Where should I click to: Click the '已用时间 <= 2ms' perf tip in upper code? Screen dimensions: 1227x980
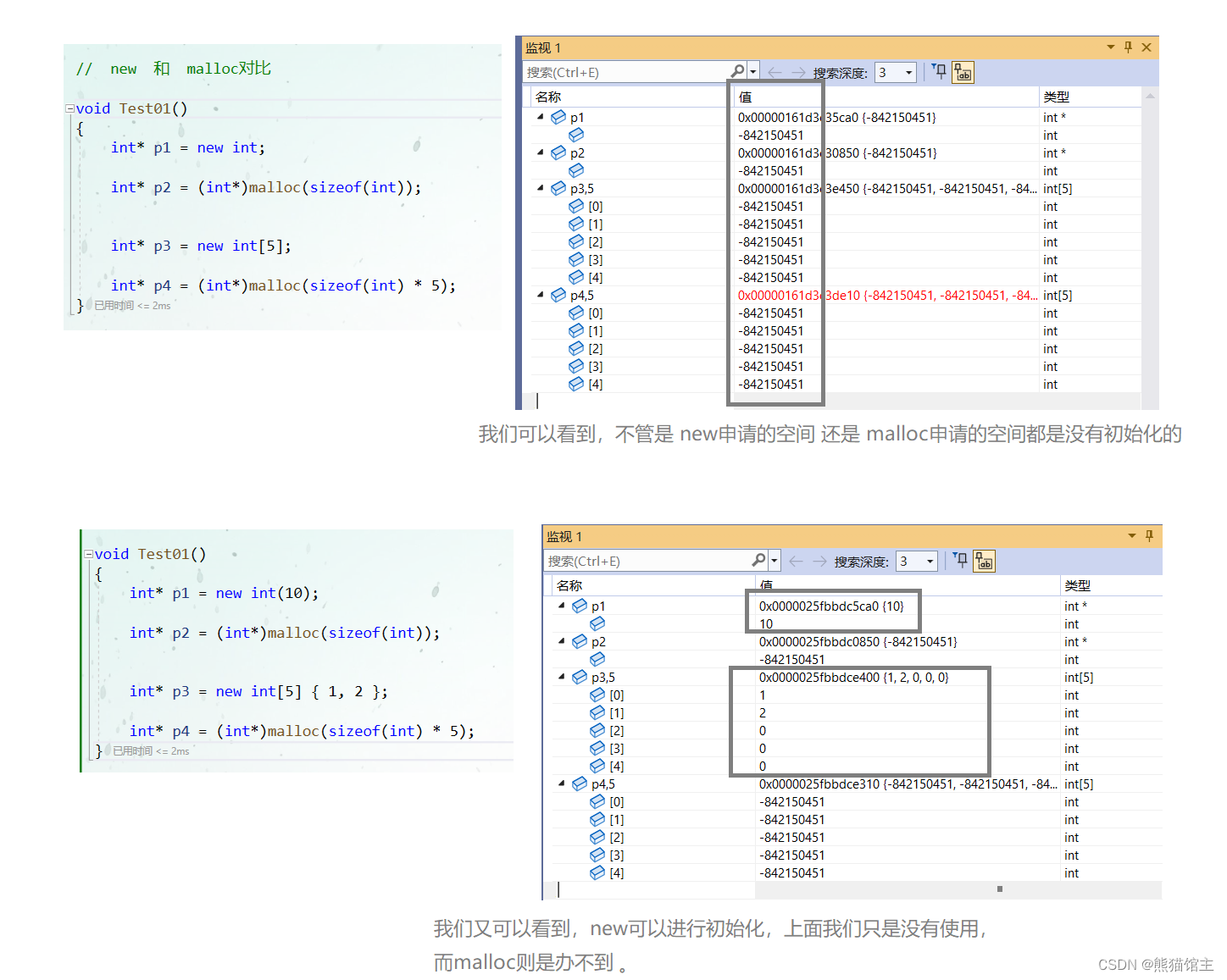[x=132, y=306]
